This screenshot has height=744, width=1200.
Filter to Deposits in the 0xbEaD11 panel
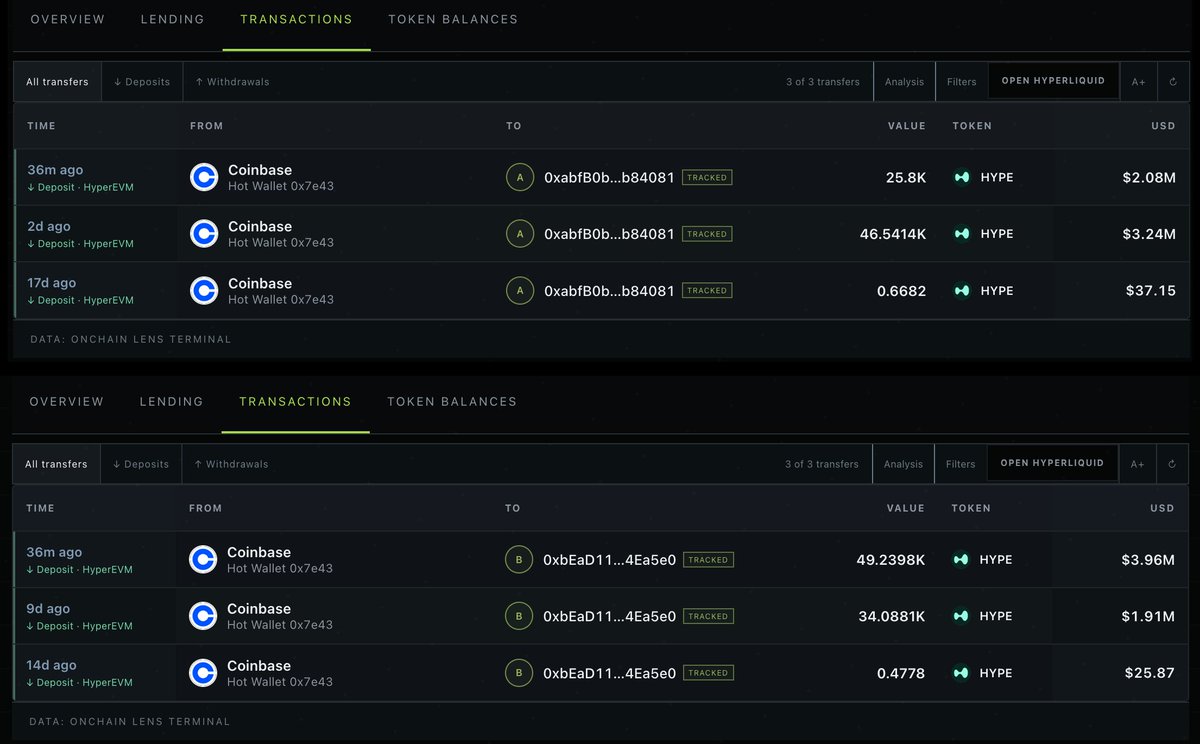coord(141,464)
